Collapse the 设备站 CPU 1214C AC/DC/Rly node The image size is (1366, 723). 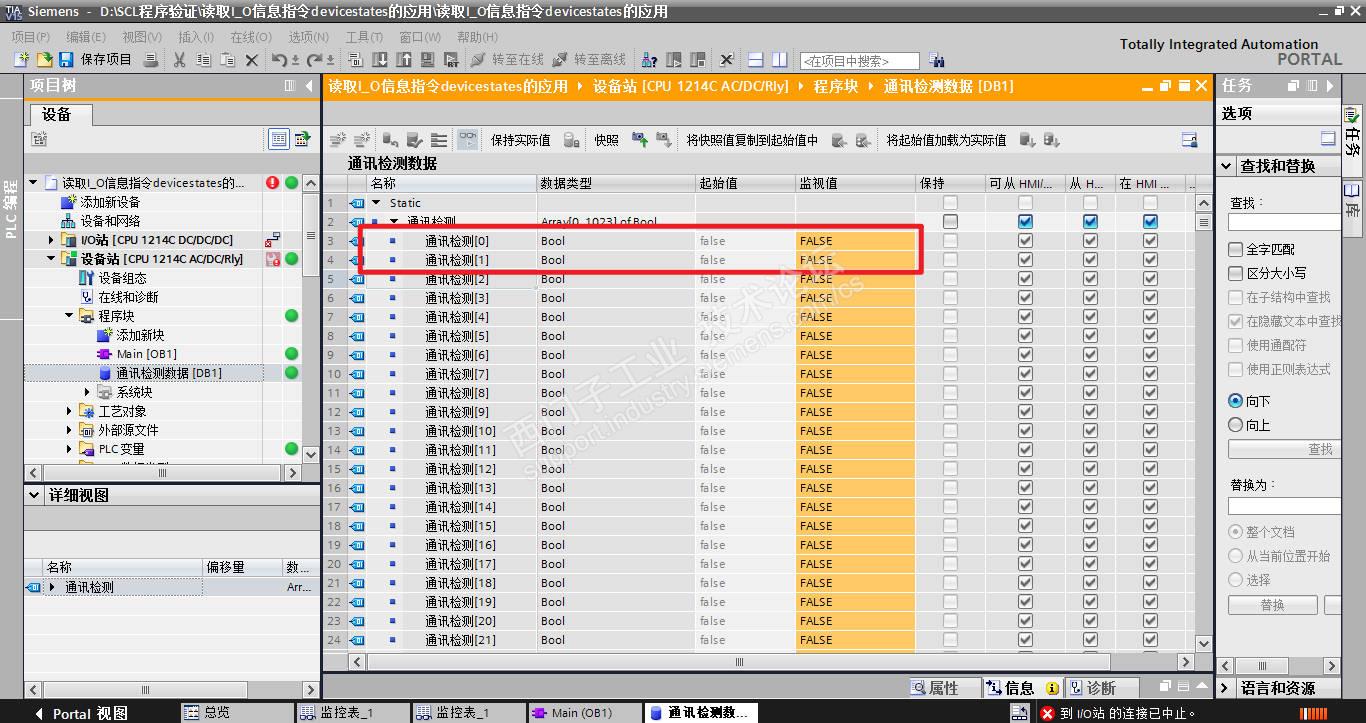click(52, 259)
